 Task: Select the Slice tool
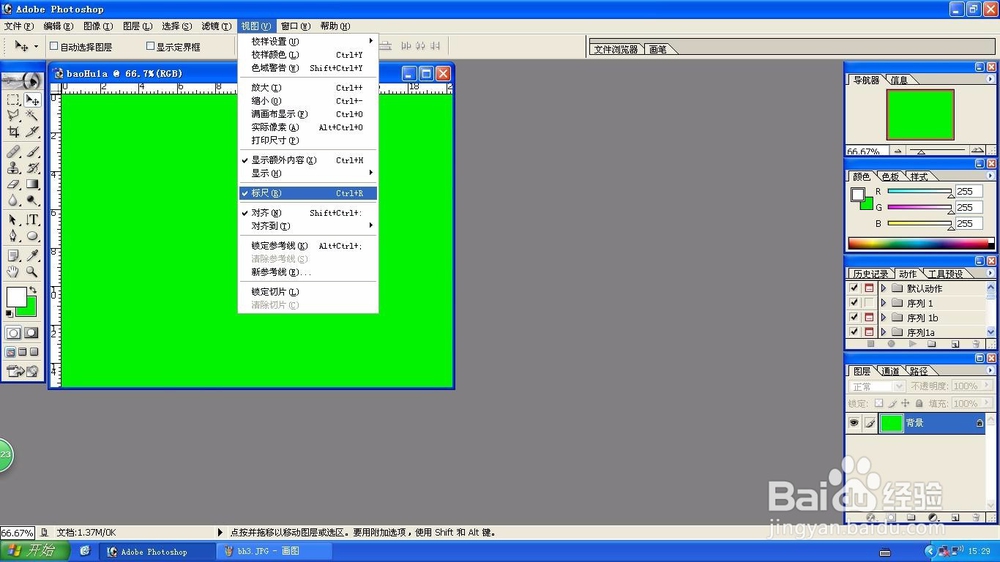(32, 131)
